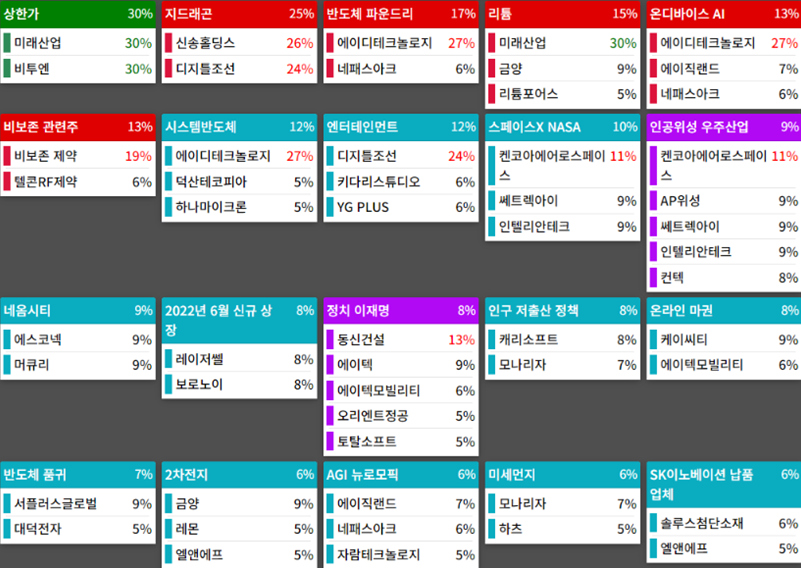Click the 비투엔 stock row
This screenshot has width=801, height=568.
click(78, 68)
